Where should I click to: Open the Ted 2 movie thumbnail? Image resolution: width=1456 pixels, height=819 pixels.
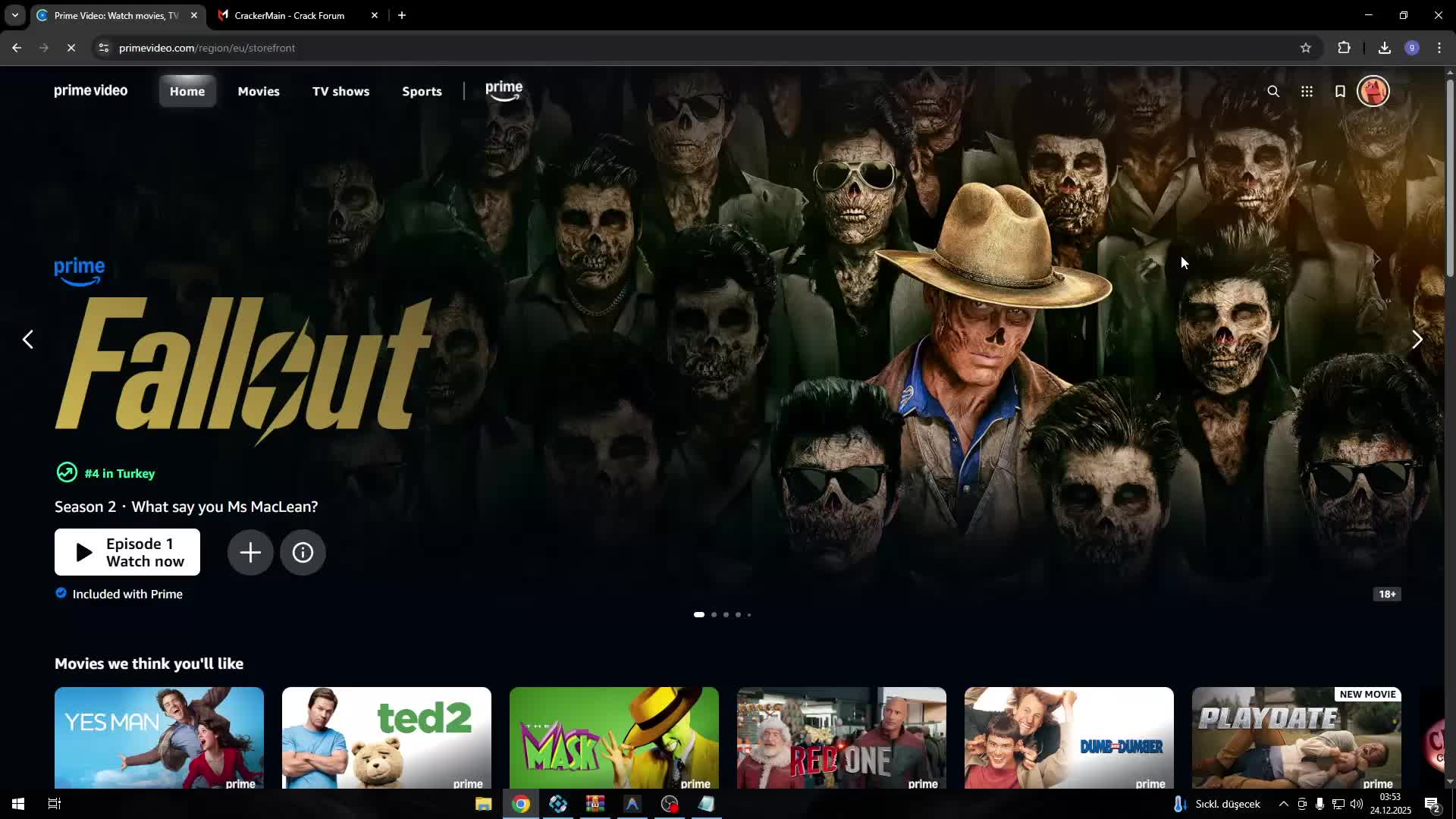click(387, 738)
